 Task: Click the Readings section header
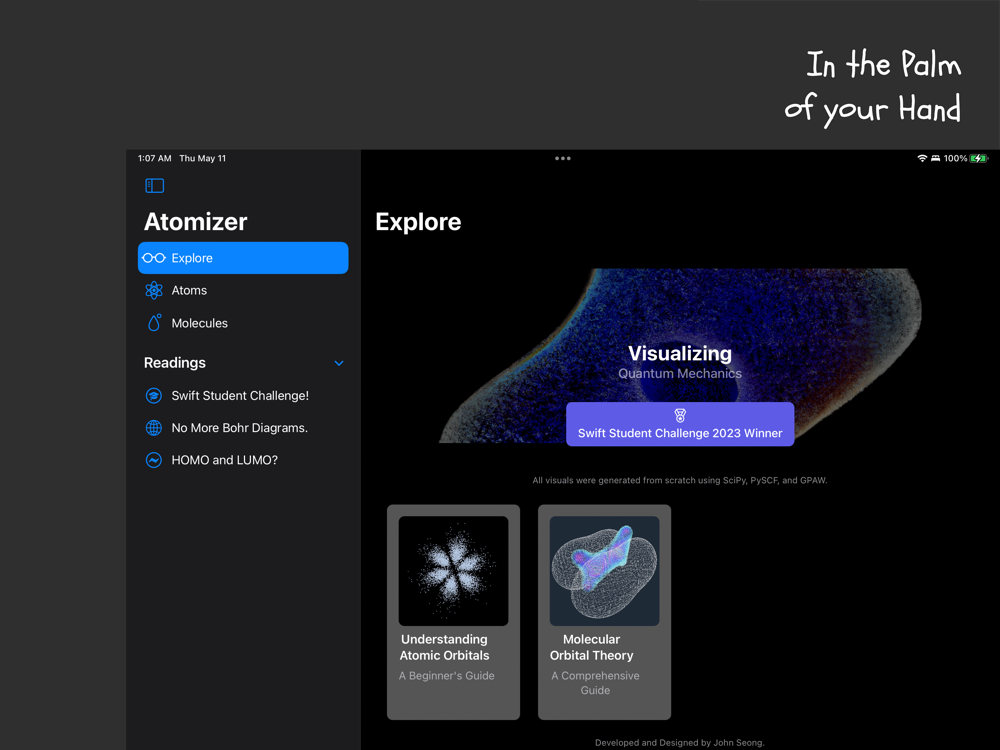[175, 363]
